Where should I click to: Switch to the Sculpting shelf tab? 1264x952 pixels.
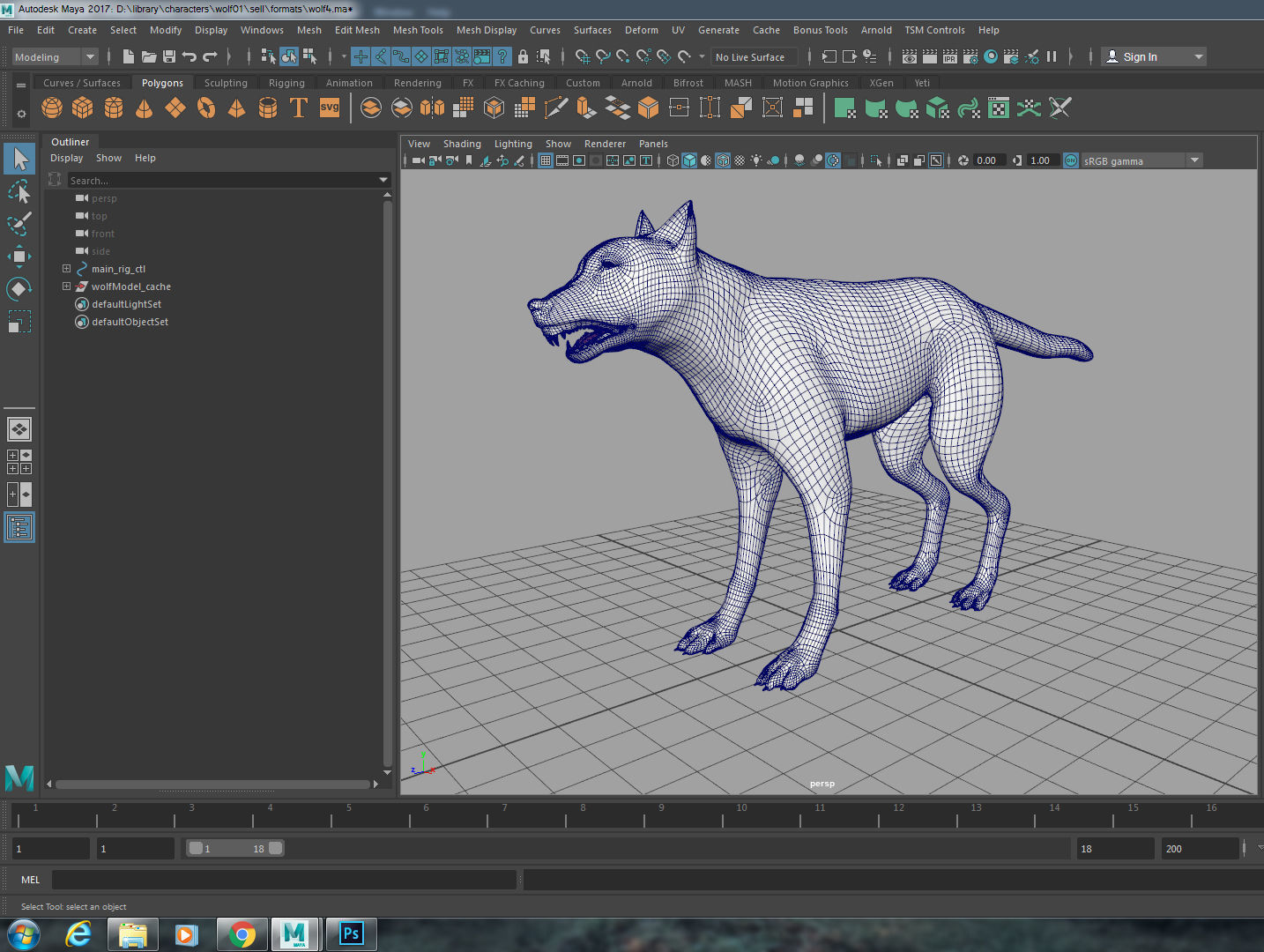click(x=226, y=83)
